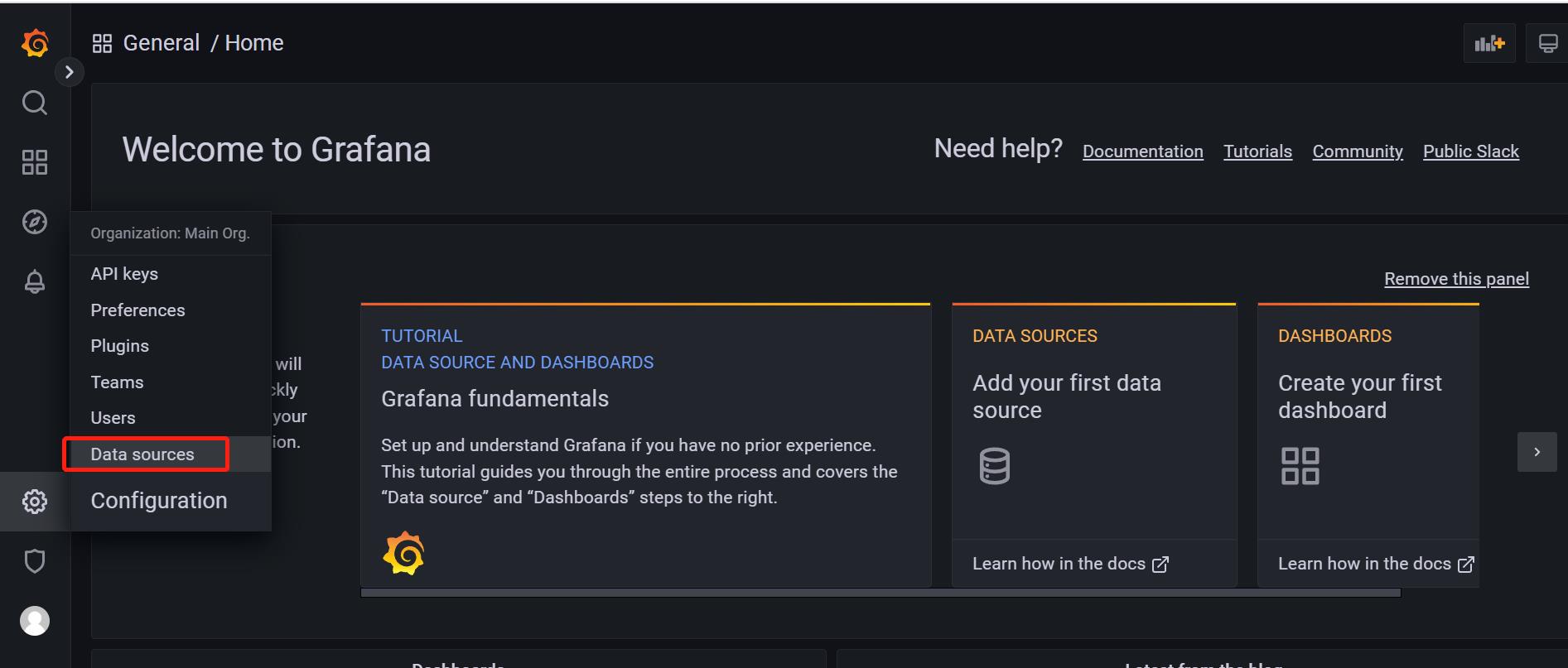This screenshot has height=668, width=1568.
Task: Open the Alerting bell icon
Action: click(34, 281)
